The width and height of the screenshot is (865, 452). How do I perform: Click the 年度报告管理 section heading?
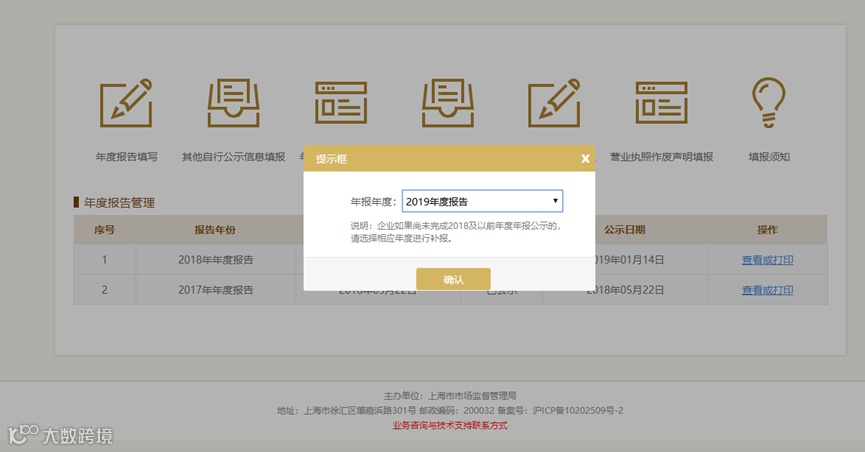tap(119, 203)
